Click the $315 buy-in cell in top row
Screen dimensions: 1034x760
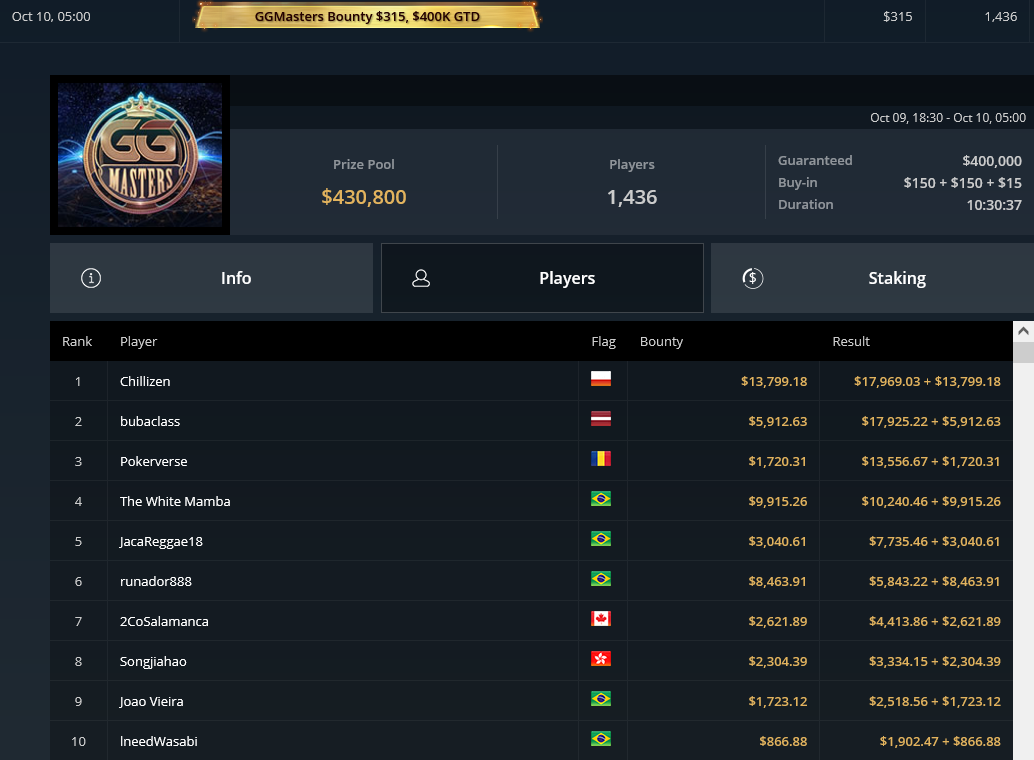pyautogui.click(x=897, y=16)
